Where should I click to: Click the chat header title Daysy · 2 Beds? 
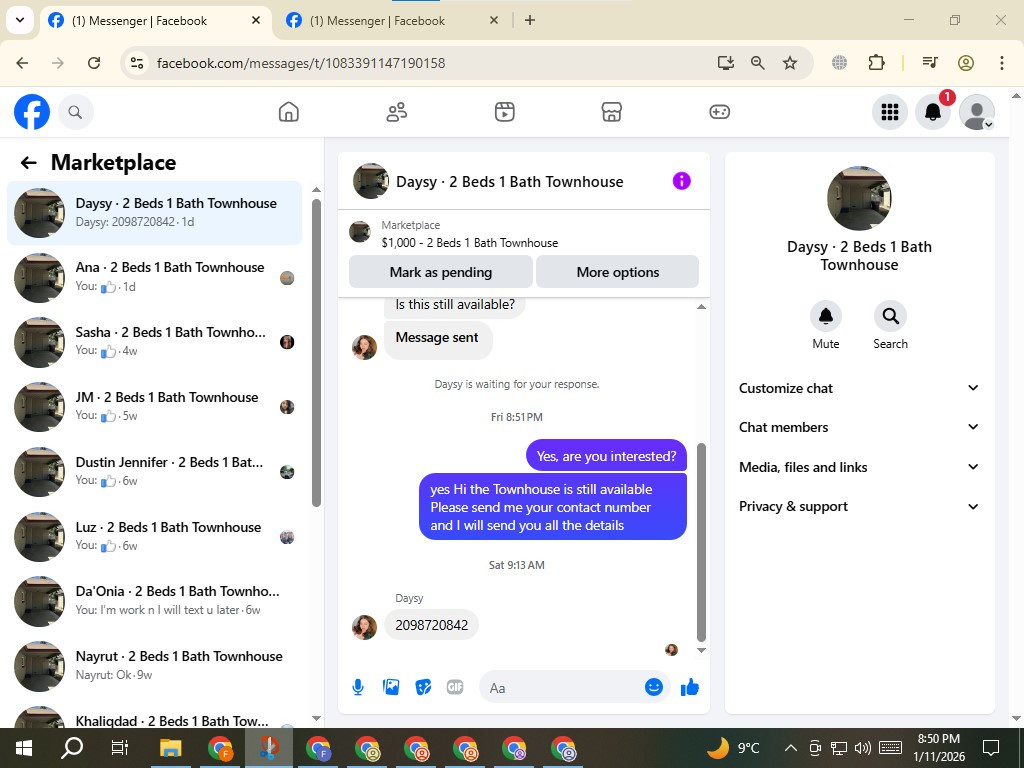509,182
